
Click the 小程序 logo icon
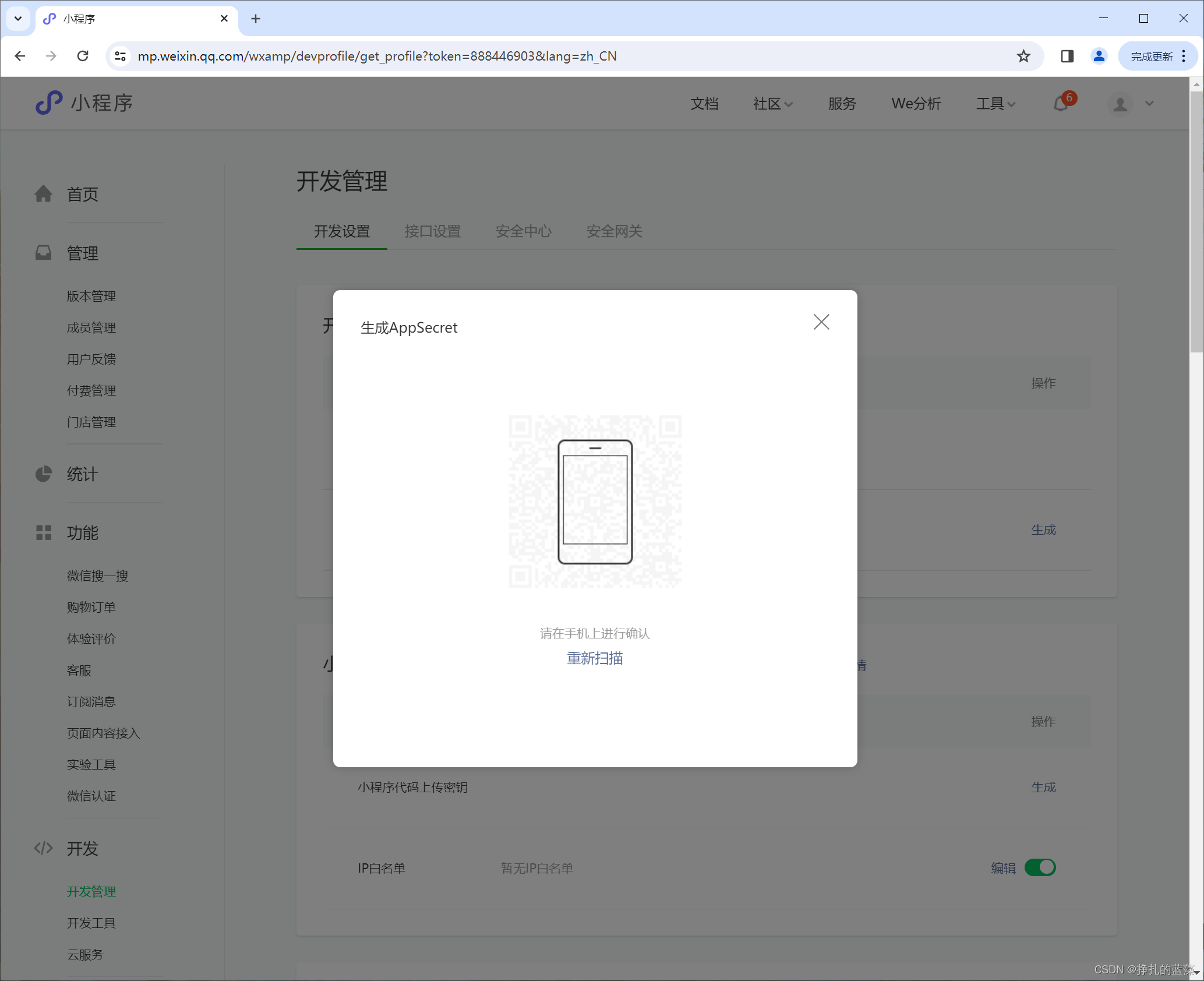(49, 103)
